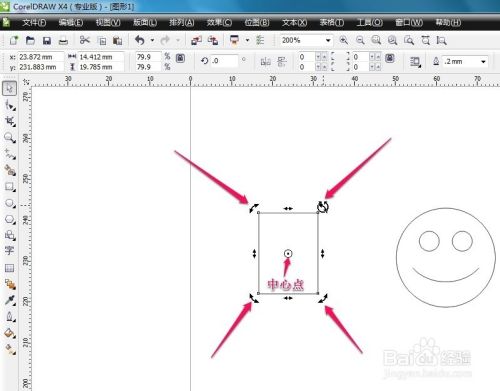Click the New document icon

coord(14,41)
